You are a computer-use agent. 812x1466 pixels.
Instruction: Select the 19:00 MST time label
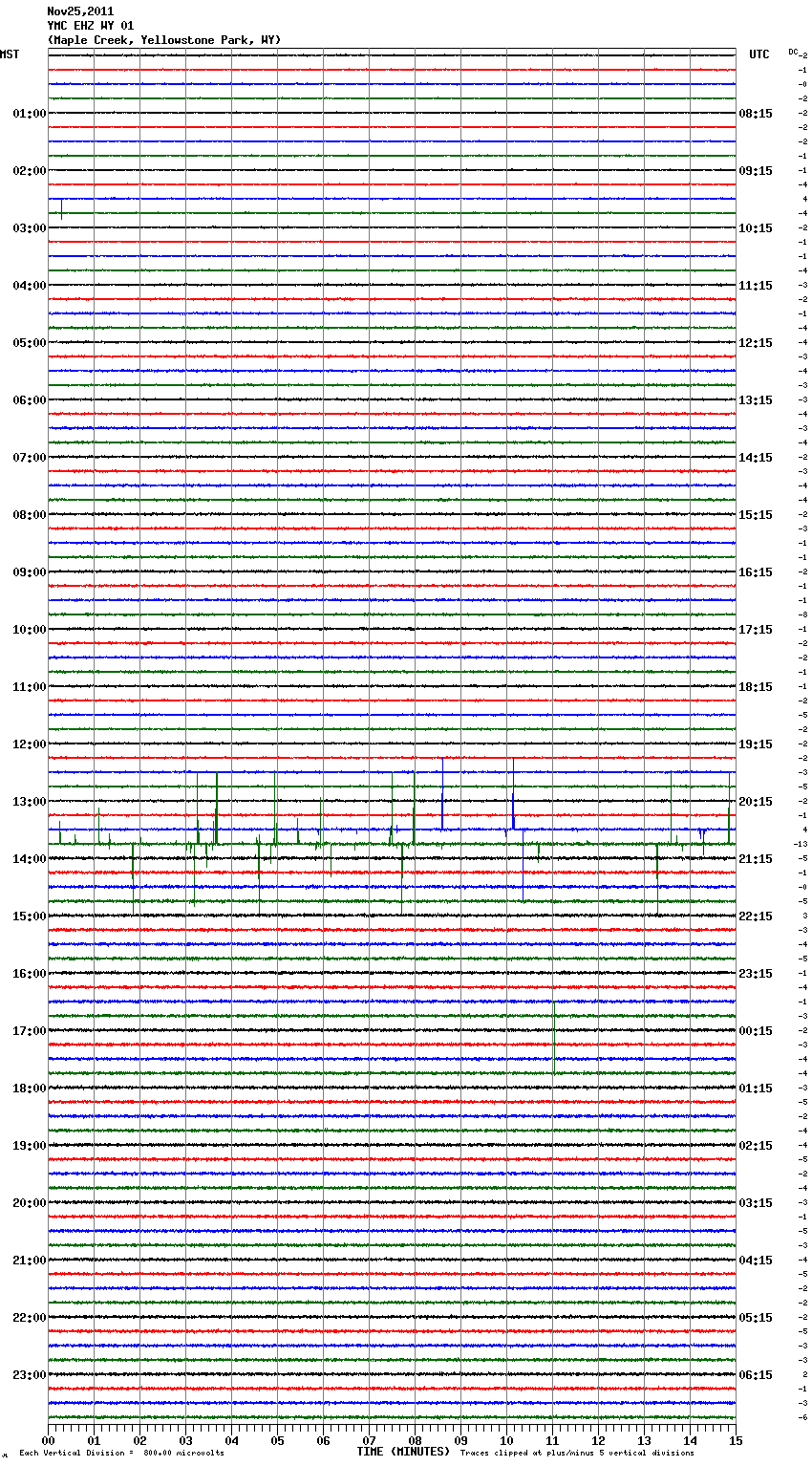[x=29, y=1146]
